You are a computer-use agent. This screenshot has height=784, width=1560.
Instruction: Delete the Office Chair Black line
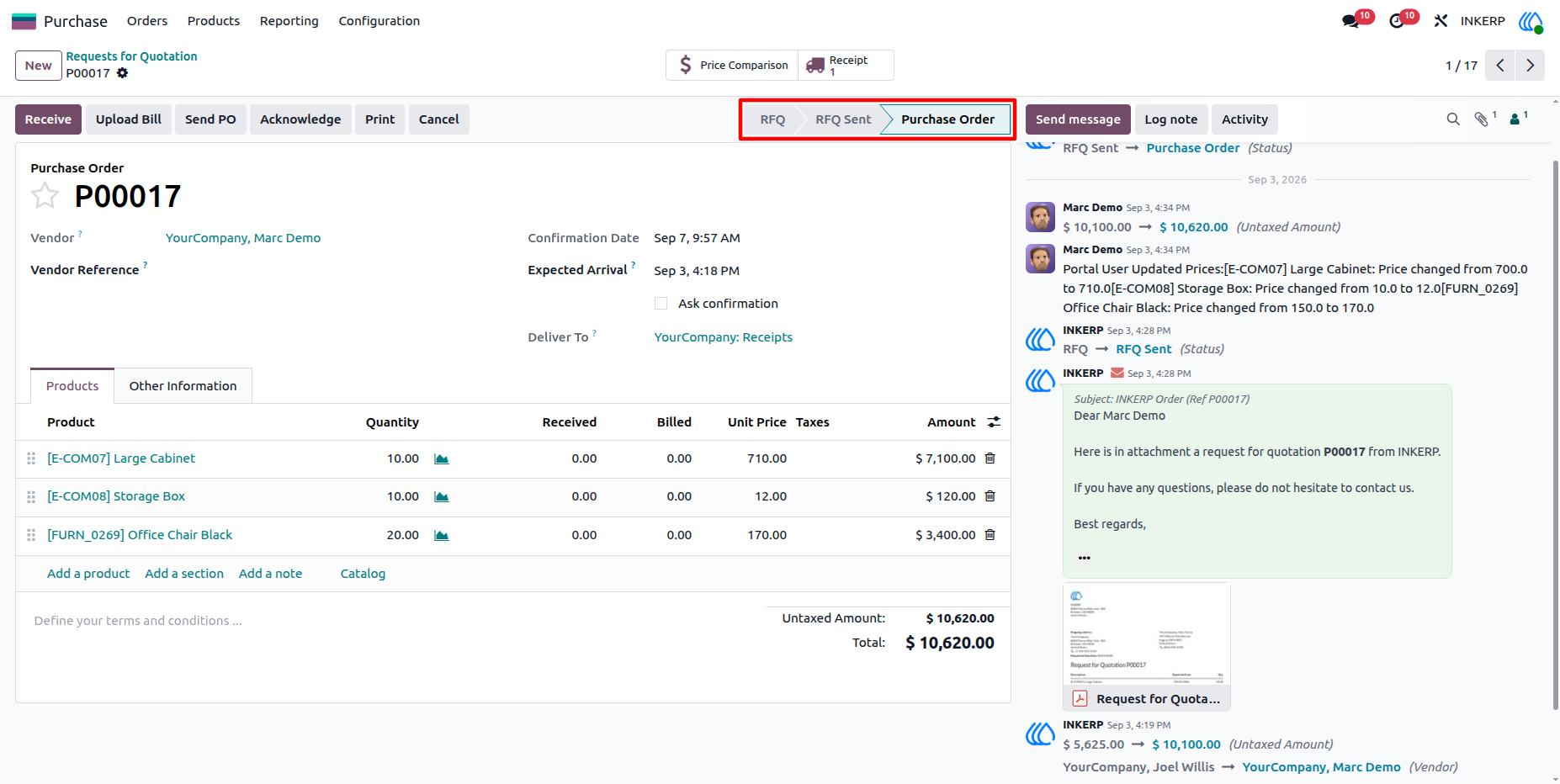[x=990, y=535]
